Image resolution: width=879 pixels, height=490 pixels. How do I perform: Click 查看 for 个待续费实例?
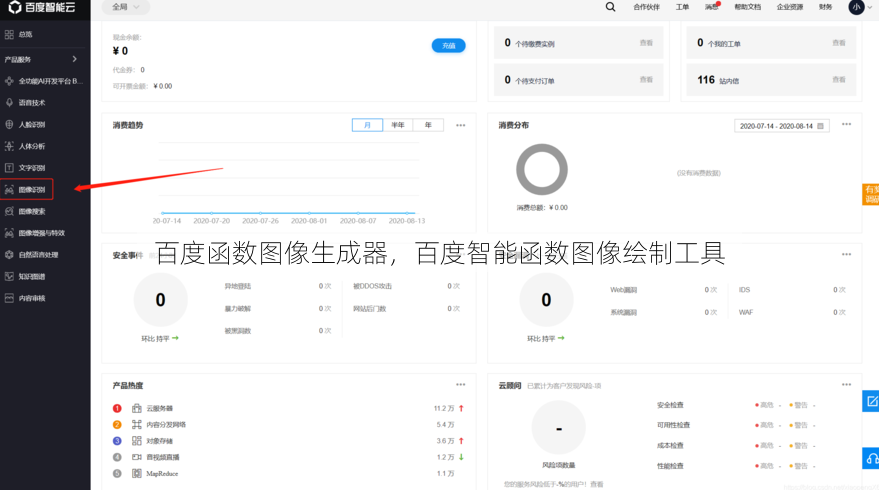point(646,43)
